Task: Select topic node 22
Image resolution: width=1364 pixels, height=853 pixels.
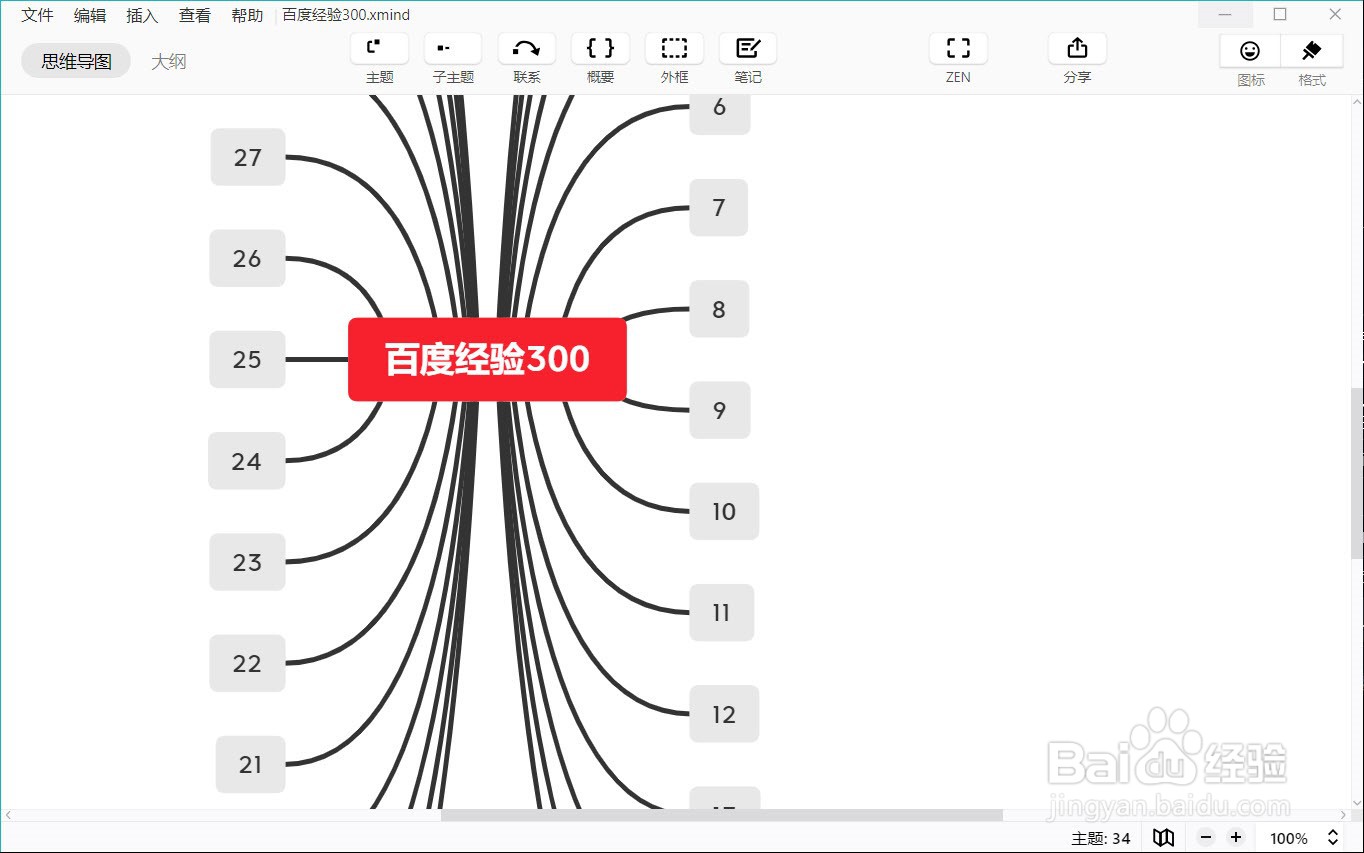Action: coord(247,663)
